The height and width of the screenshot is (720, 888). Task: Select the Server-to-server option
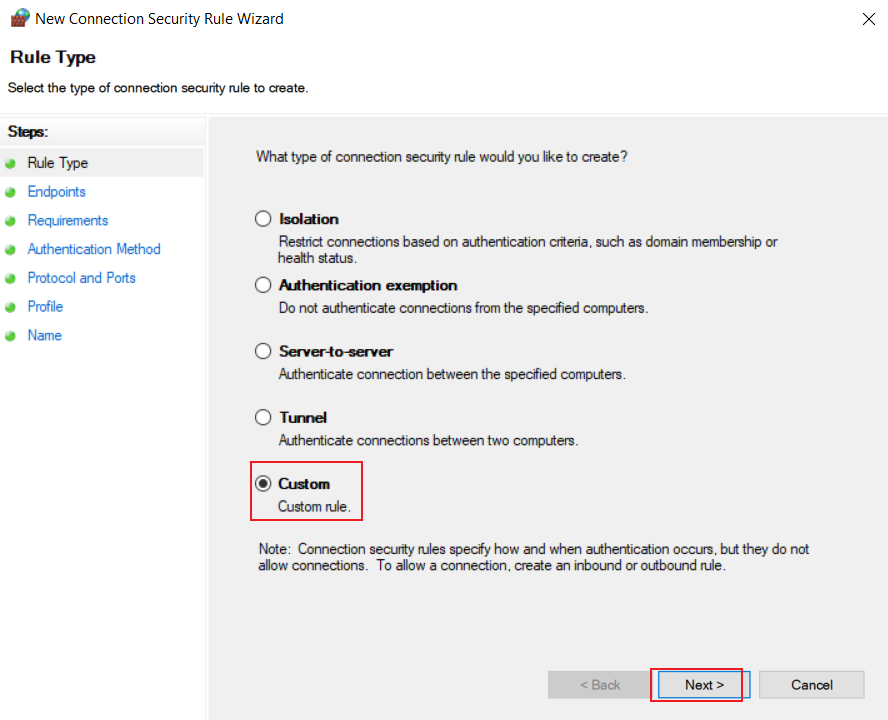[263, 351]
